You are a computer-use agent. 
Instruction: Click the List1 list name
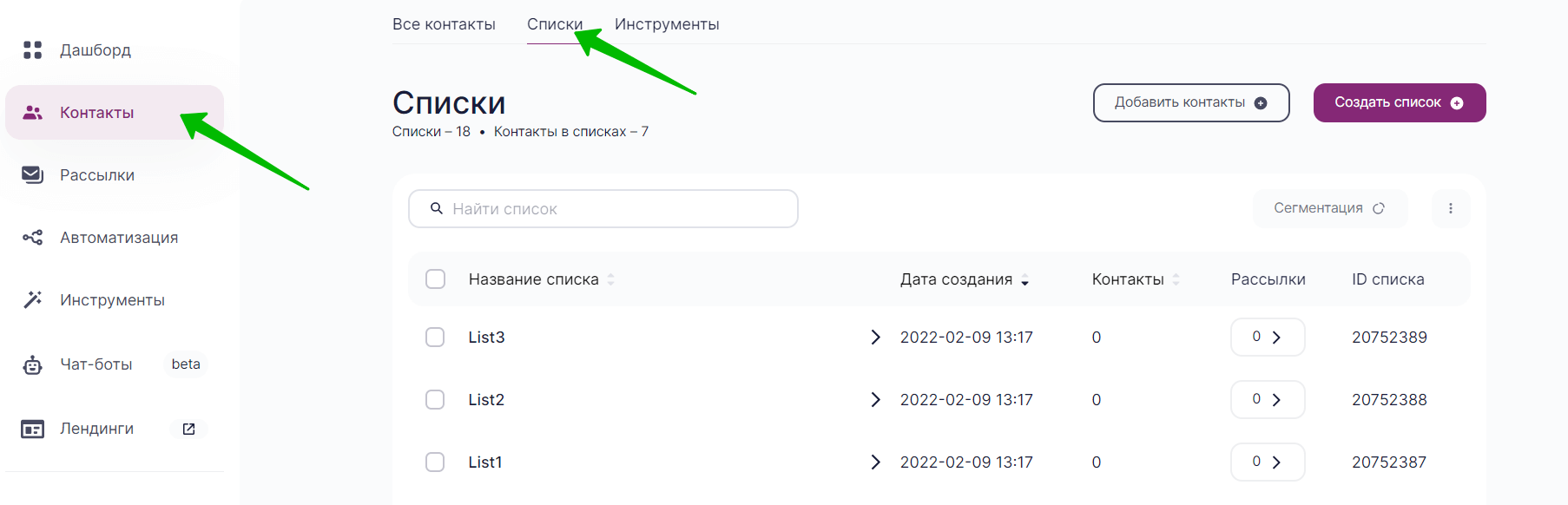pyautogui.click(x=485, y=462)
